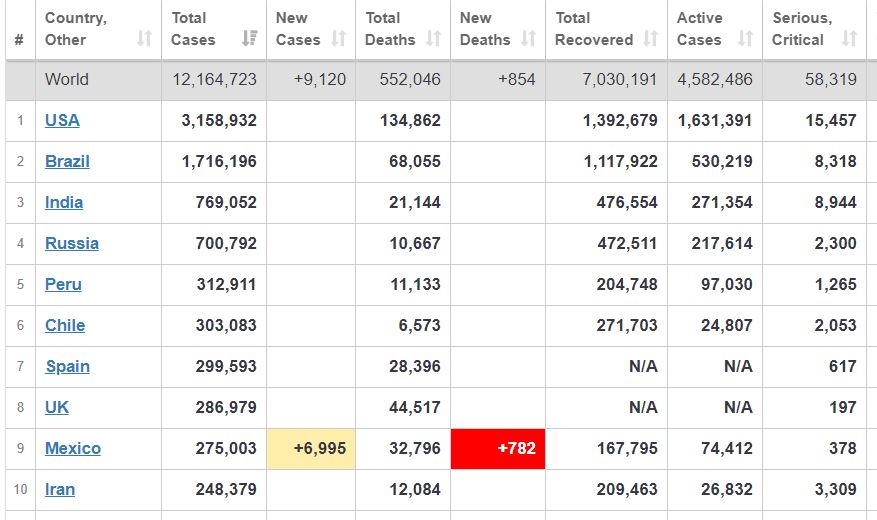Image resolution: width=877 pixels, height=520 pixels.
Task: Click sort arrows beside Total Deaths header
Action: coord(433,39)
